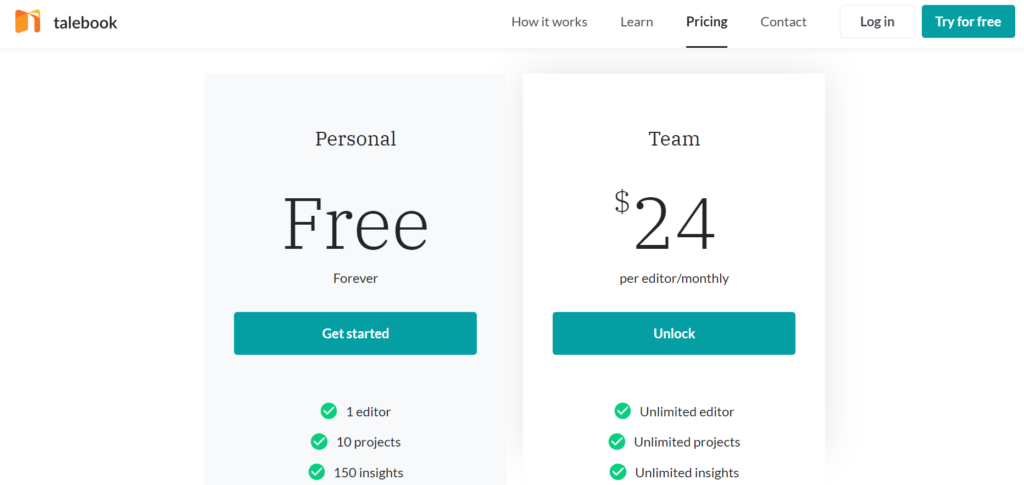Go to the Learn section
This screenshot has height=485, width=1024.
637,22
